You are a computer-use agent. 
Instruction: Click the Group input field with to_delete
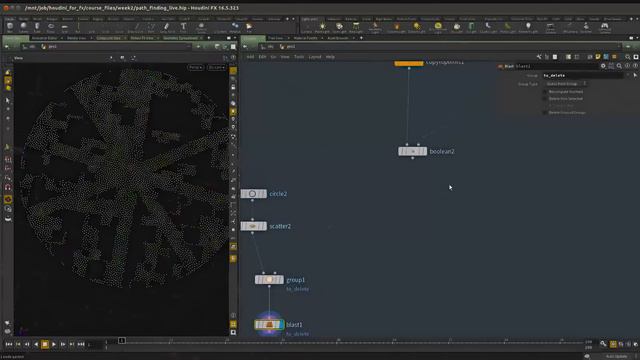point(582,76)
